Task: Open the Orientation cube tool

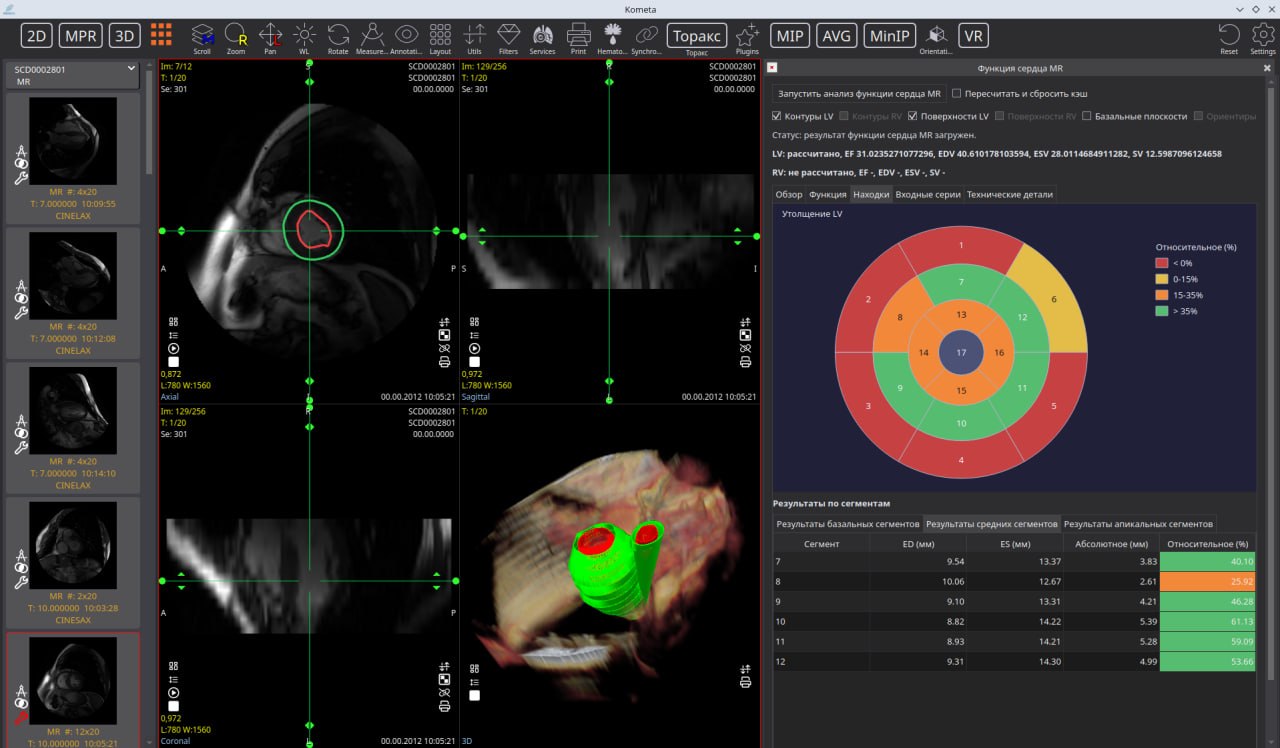Action: 936,36
